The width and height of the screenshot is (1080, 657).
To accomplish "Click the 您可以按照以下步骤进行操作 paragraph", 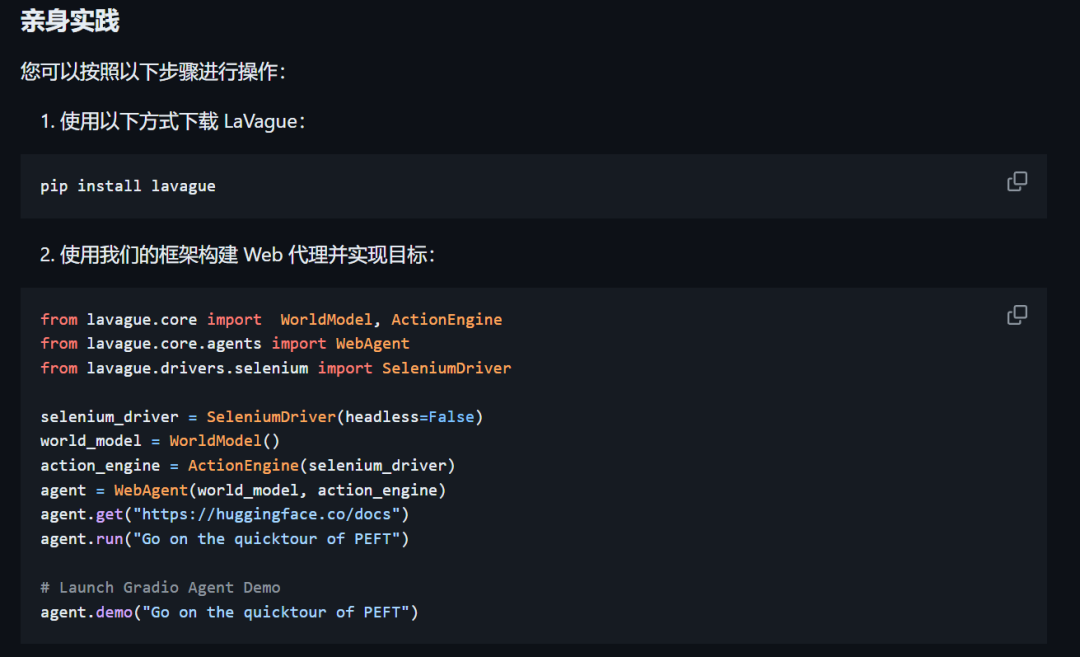I will (x=152, y=72).
